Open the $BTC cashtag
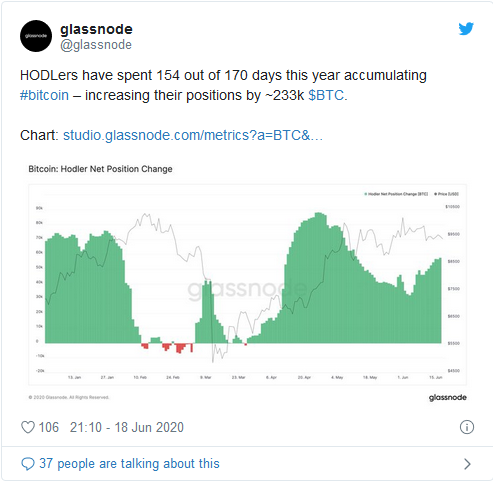 click(326, 95)
